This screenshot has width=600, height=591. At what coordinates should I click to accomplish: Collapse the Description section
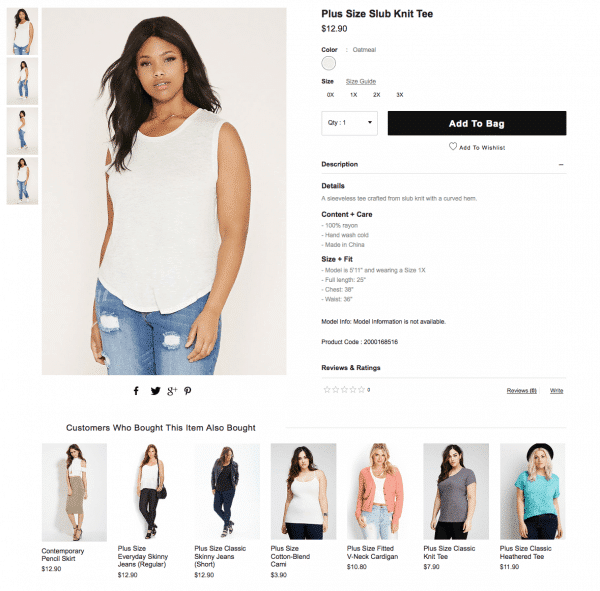pos(561,165)
